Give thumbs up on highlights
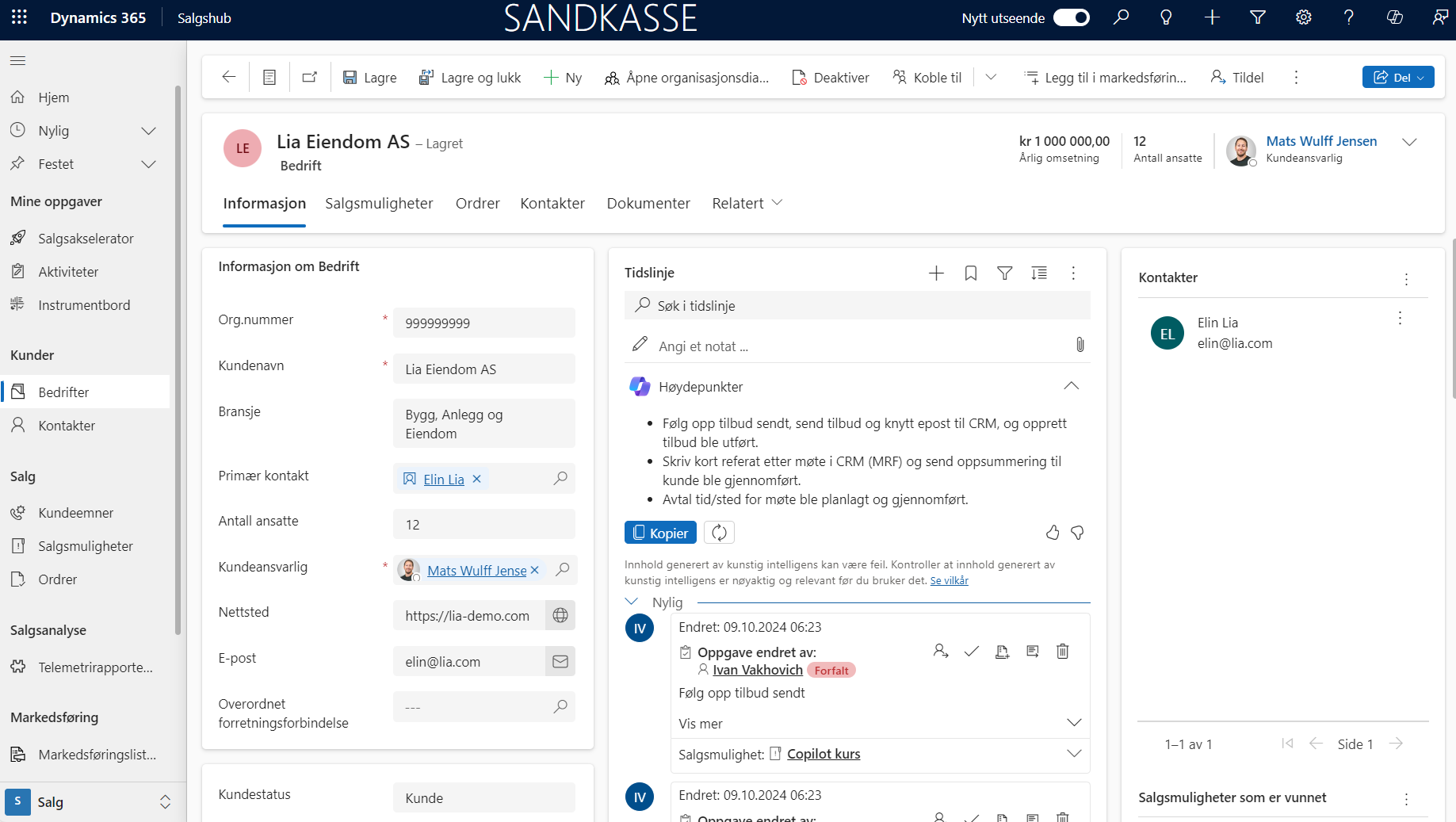Viewport: 1456px width, 822px height. (1053, 533)
